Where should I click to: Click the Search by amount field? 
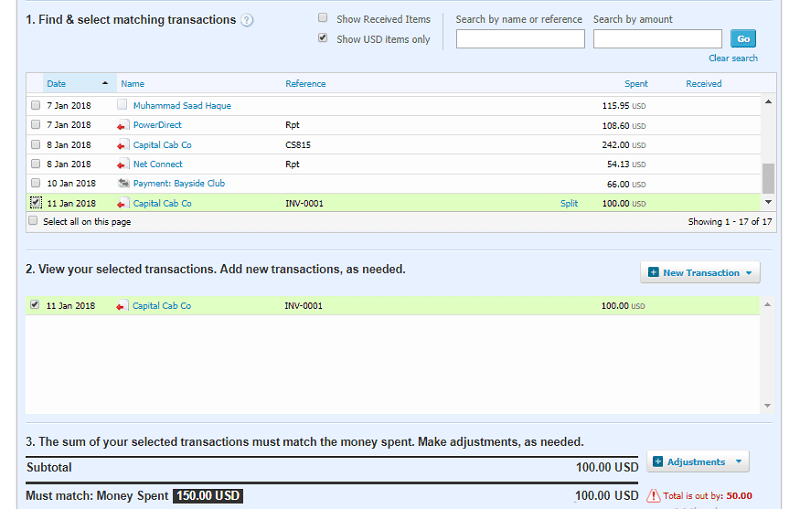point(657,39)
